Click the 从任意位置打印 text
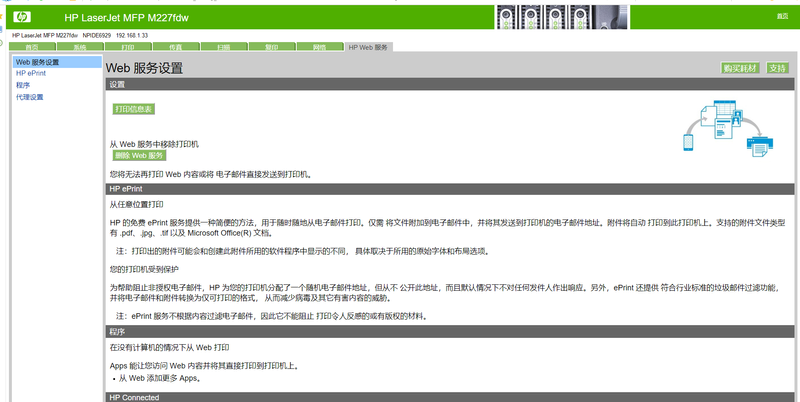Viewport: 800px width, 402px height. click(137, 205)
